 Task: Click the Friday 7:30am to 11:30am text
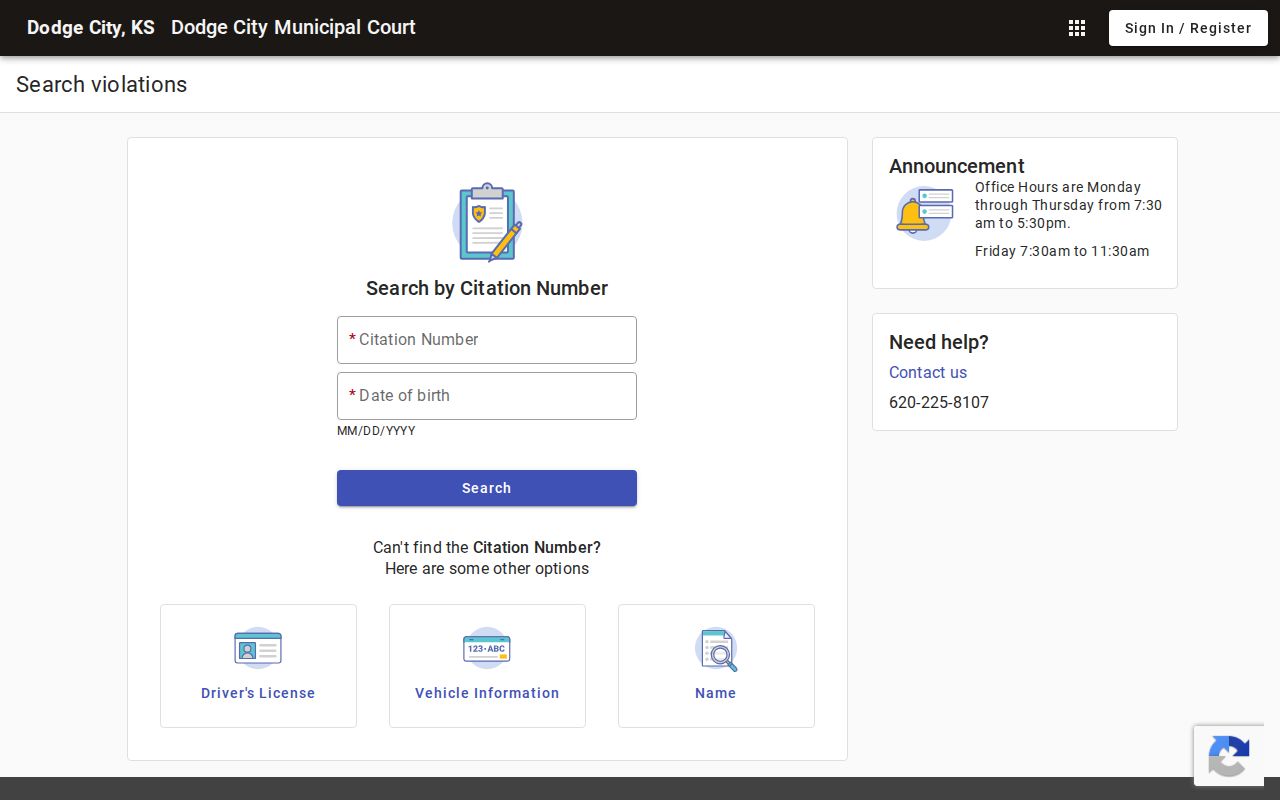tap(1062, 251)
